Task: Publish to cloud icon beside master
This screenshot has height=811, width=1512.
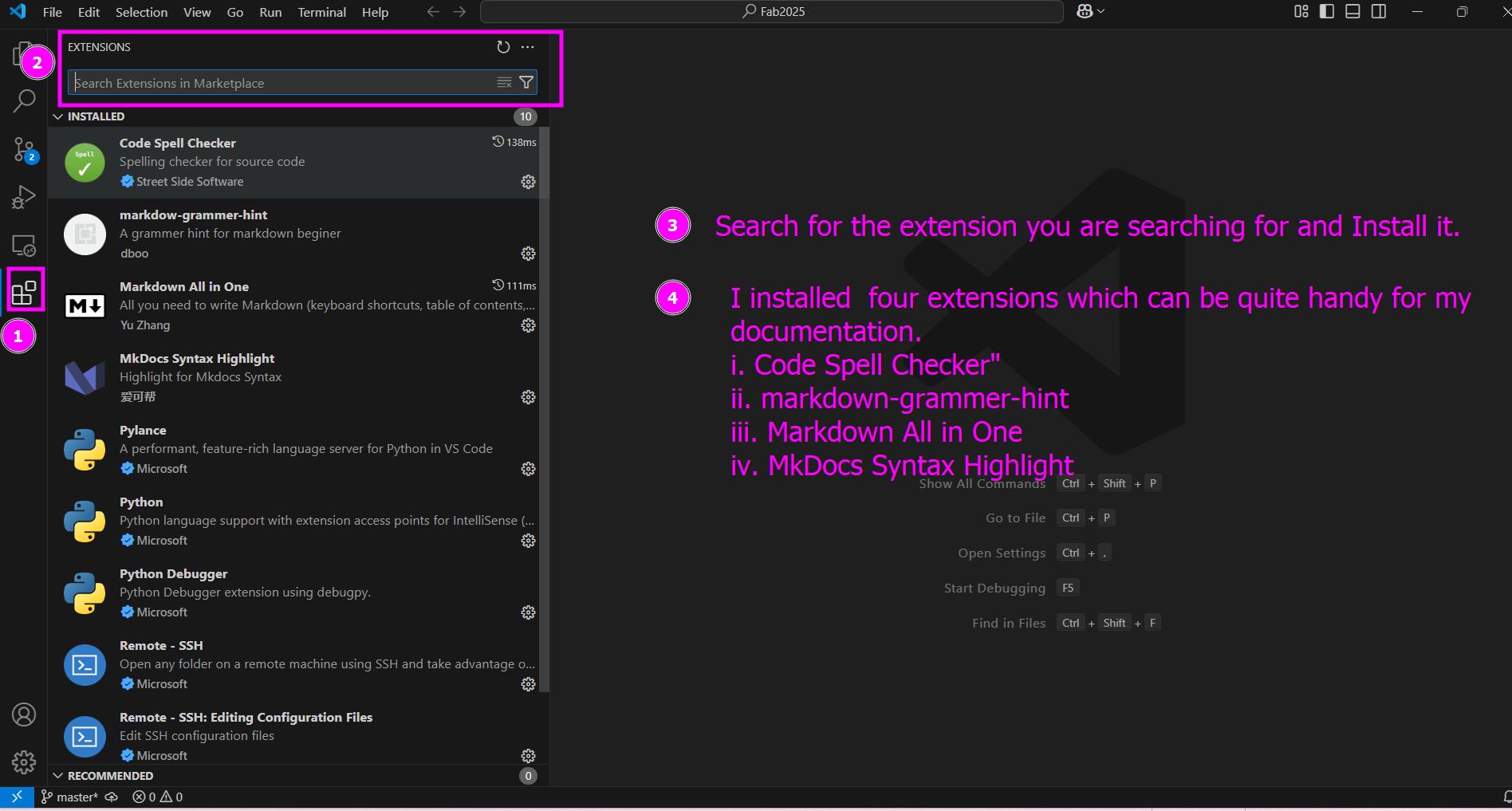Action: [112, 797]
